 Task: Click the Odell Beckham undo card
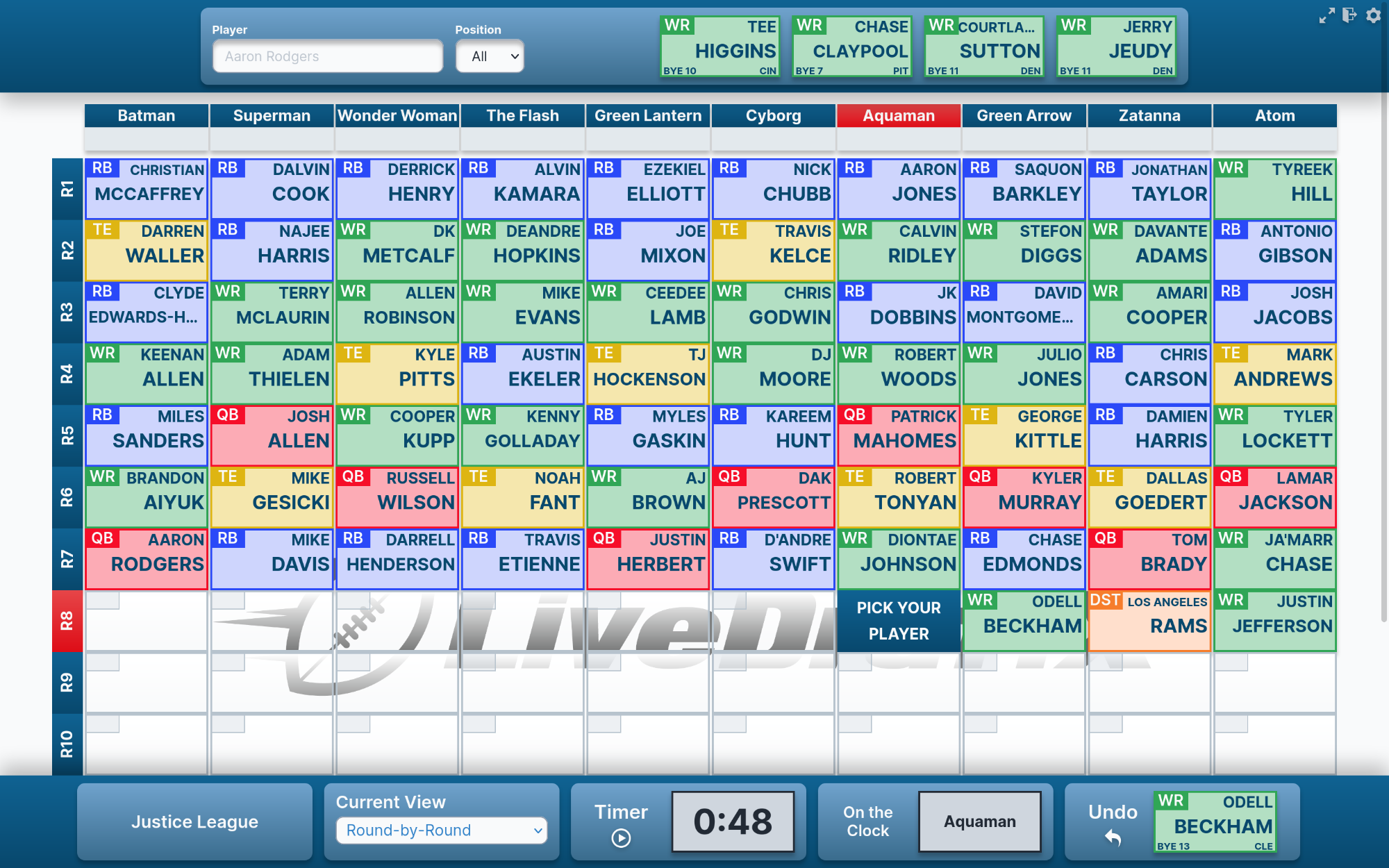(x=1215, y=821)
